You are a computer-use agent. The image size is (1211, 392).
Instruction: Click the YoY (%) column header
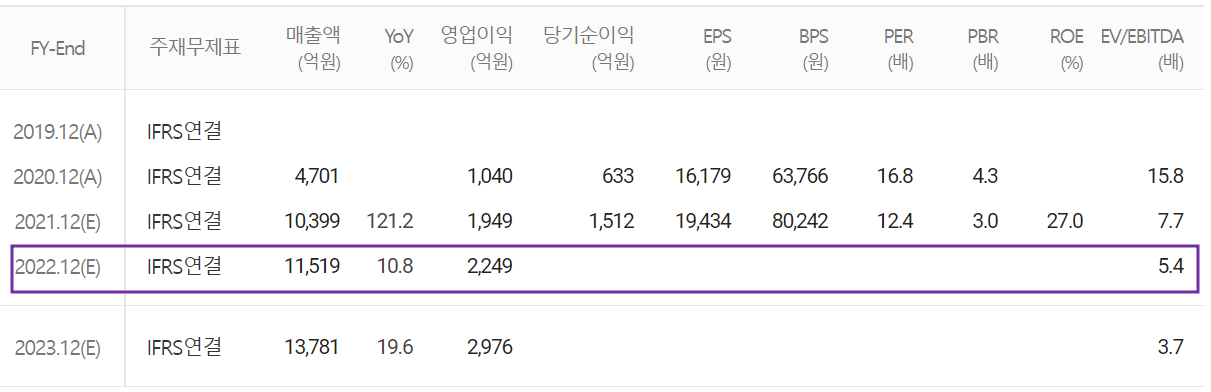(x=399, y=49)
